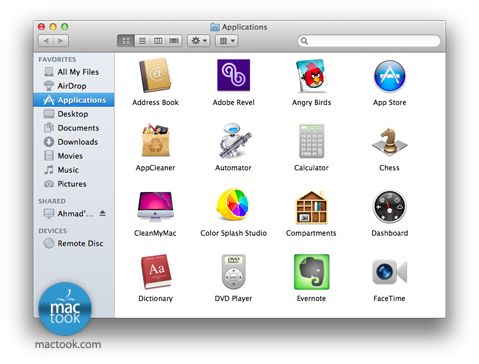Open Documents folder in sidebar
The height and width of the screenshot is (364, 479).
[x=74, y=128]
